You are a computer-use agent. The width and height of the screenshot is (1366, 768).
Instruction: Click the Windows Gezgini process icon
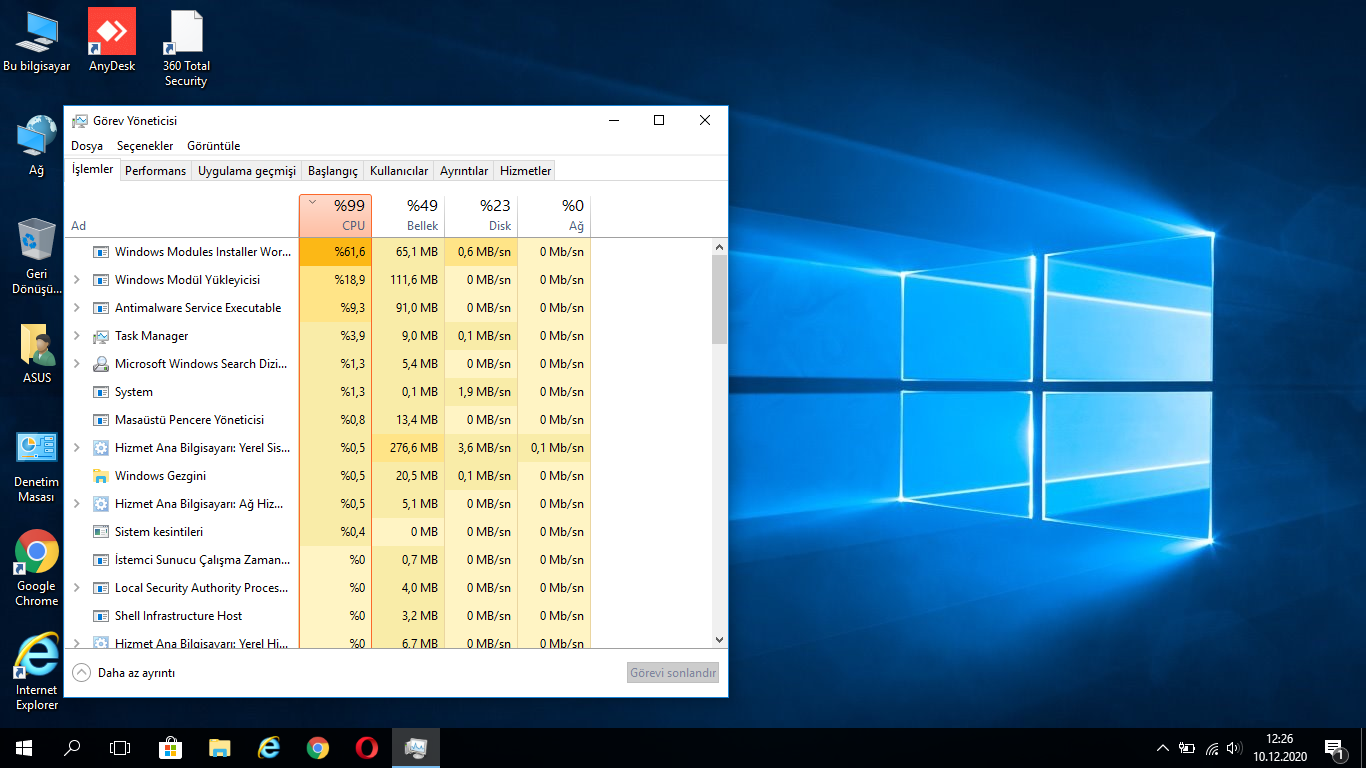click(x=101, y=476)
